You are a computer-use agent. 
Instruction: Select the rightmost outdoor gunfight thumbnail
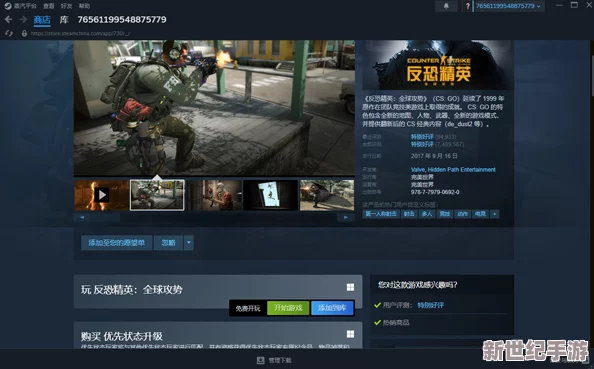point(327,195)
